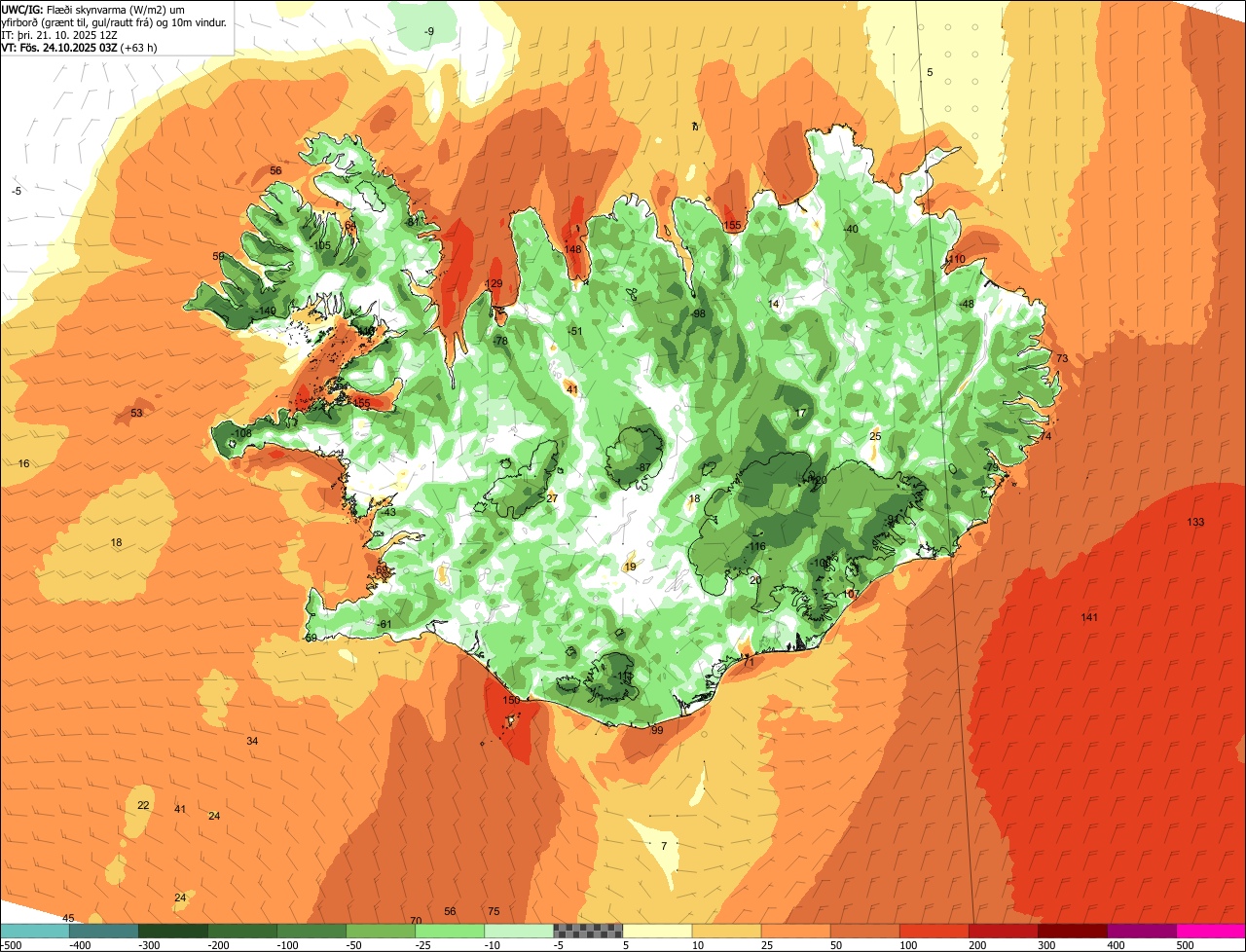1246x952 pixels.
Task: Select the legend swatch between -400 and -300
Action: pos(103,932)
